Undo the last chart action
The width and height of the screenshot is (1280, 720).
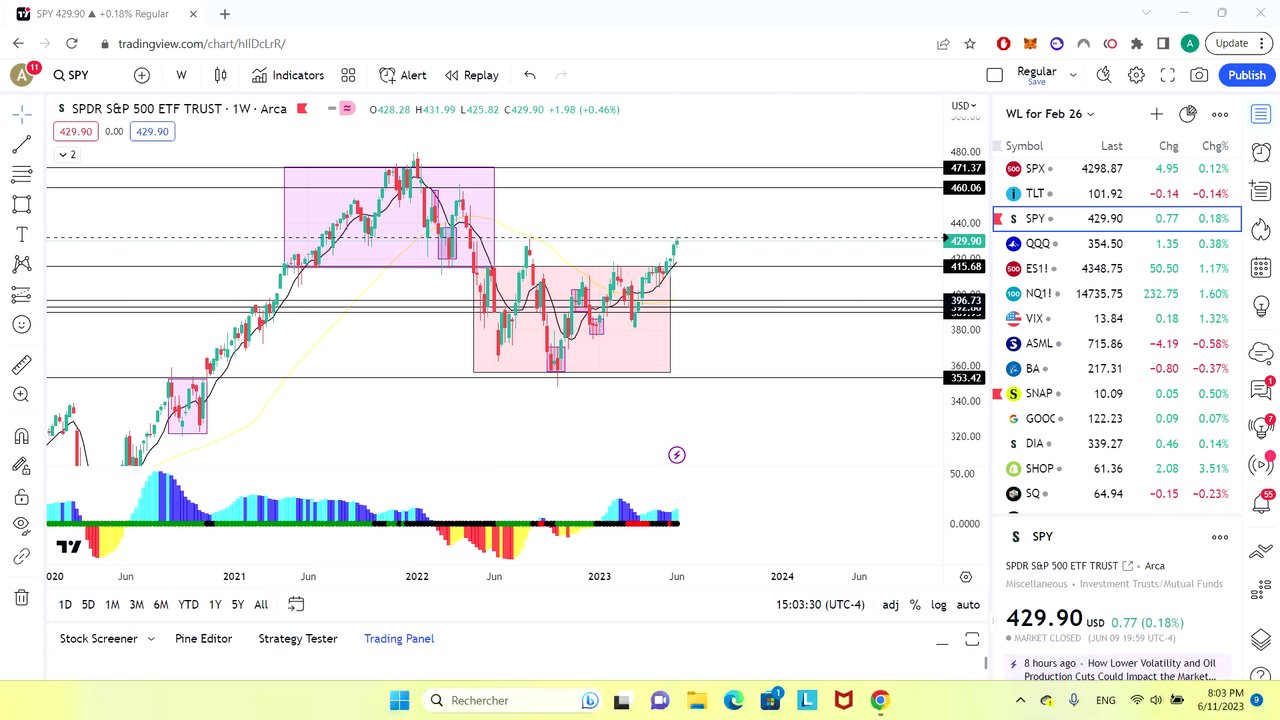click(x=530, y=75)
